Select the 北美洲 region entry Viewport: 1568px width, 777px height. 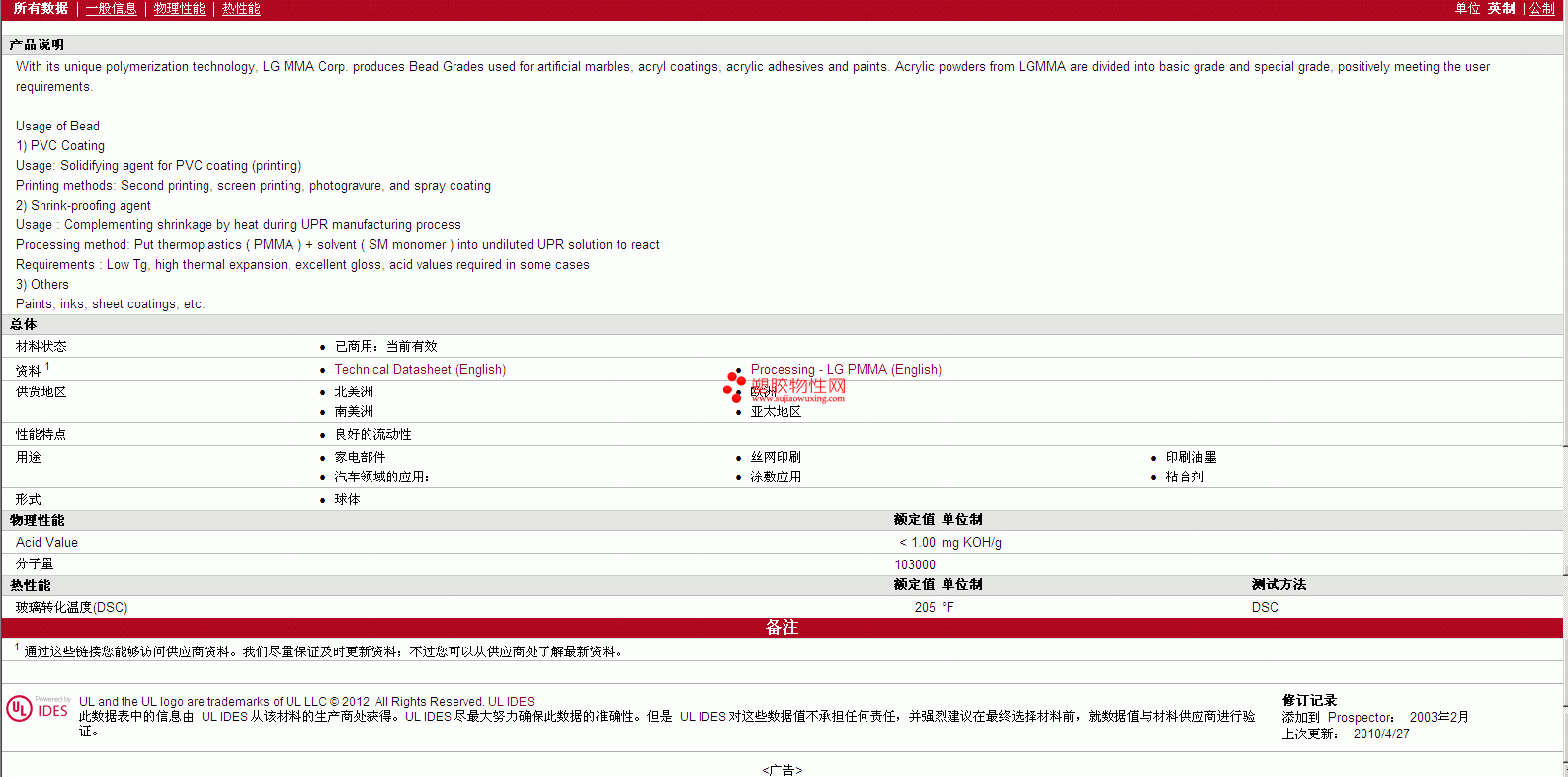tap(354, 392)
